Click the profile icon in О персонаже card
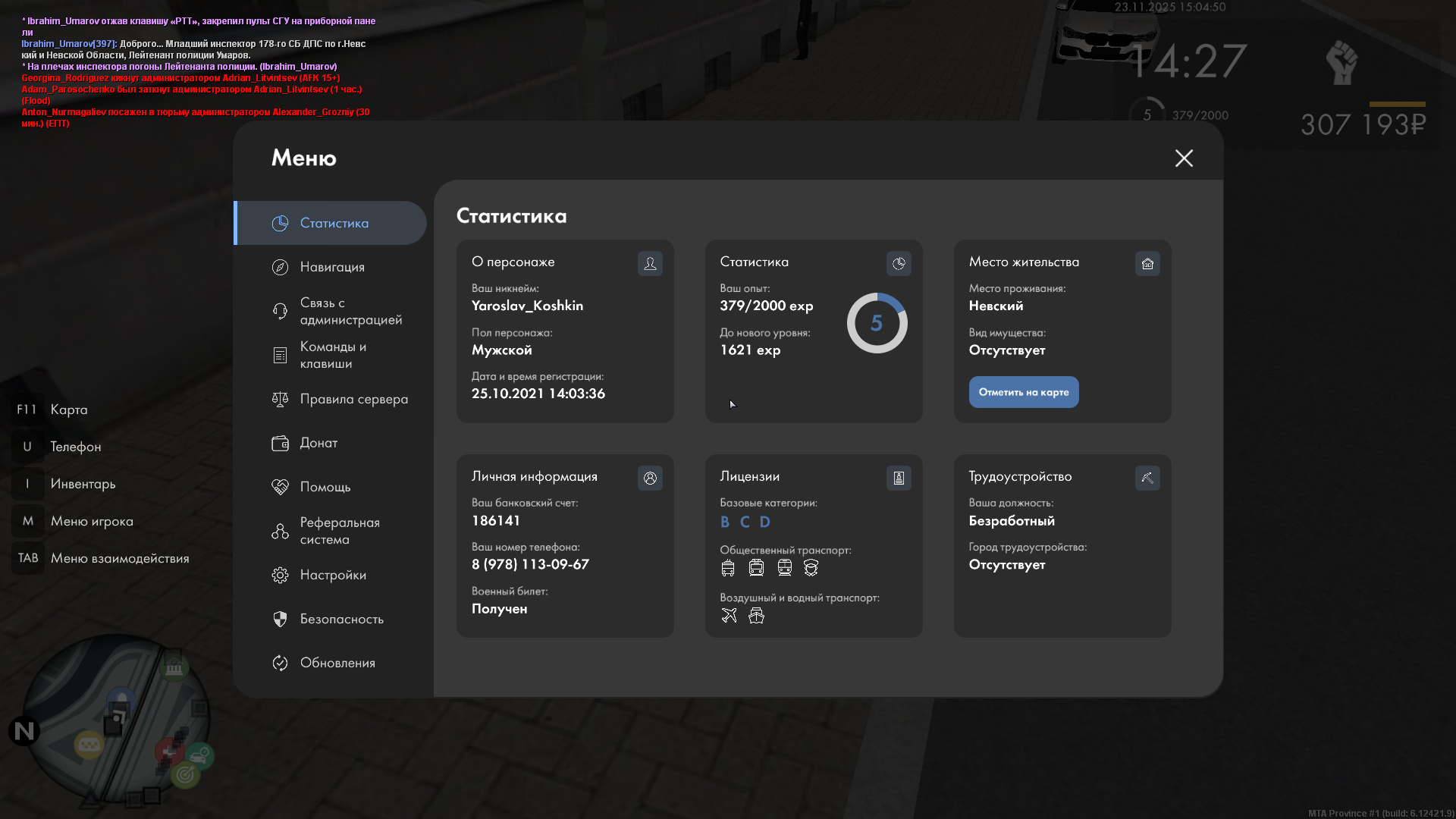 [650, 263]
